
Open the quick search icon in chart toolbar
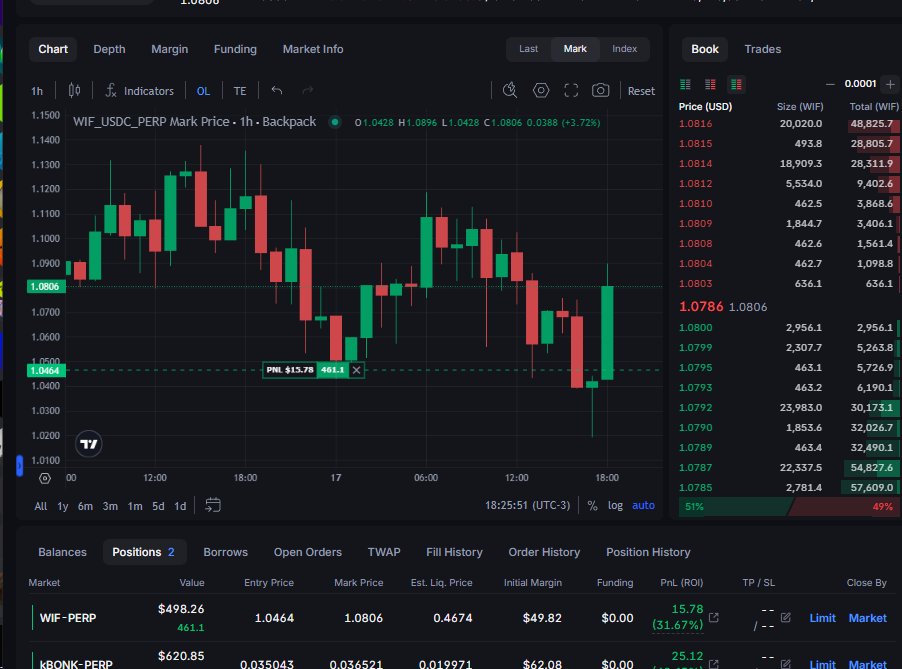510,90
